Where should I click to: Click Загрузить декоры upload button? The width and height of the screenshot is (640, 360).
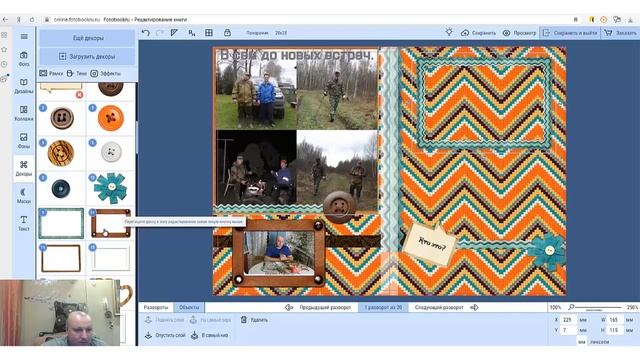tap(88, 56)
